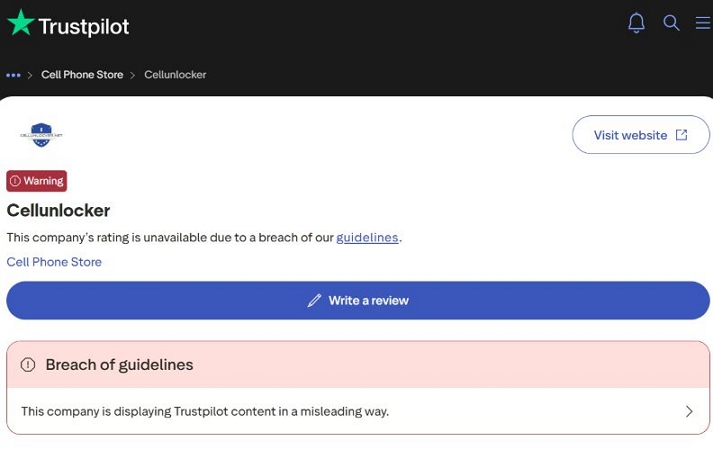713x450 pixels.
Task: Expand breach details chevron arrow
Action: (688, 411)
